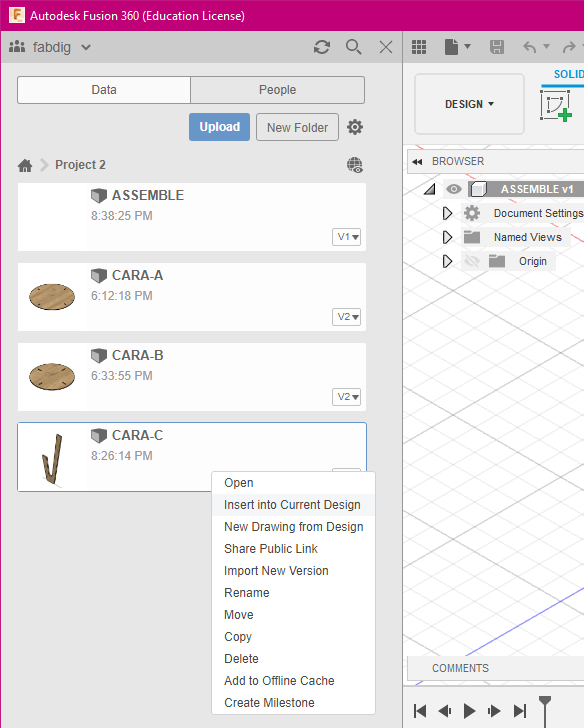This screenshot has width=584, height=728.
Task: Expand Named Views in the browser
Action: [x=447, y=237]
